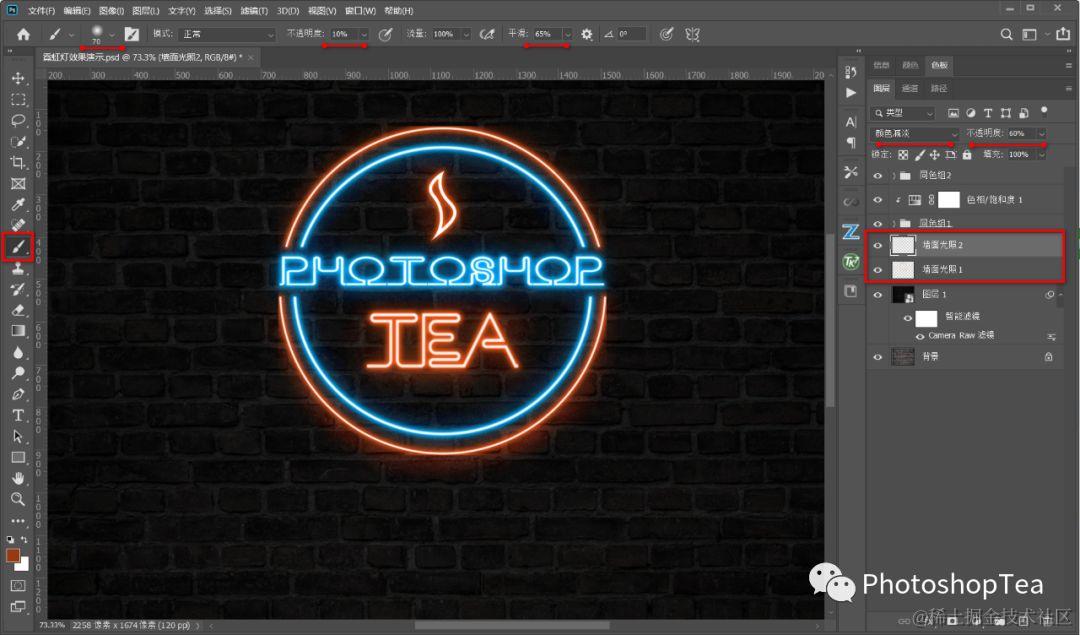Toggle Camera Raw 滤镜 filter visibility
This screenshot has height=635, width=1080.
[920, 336]
